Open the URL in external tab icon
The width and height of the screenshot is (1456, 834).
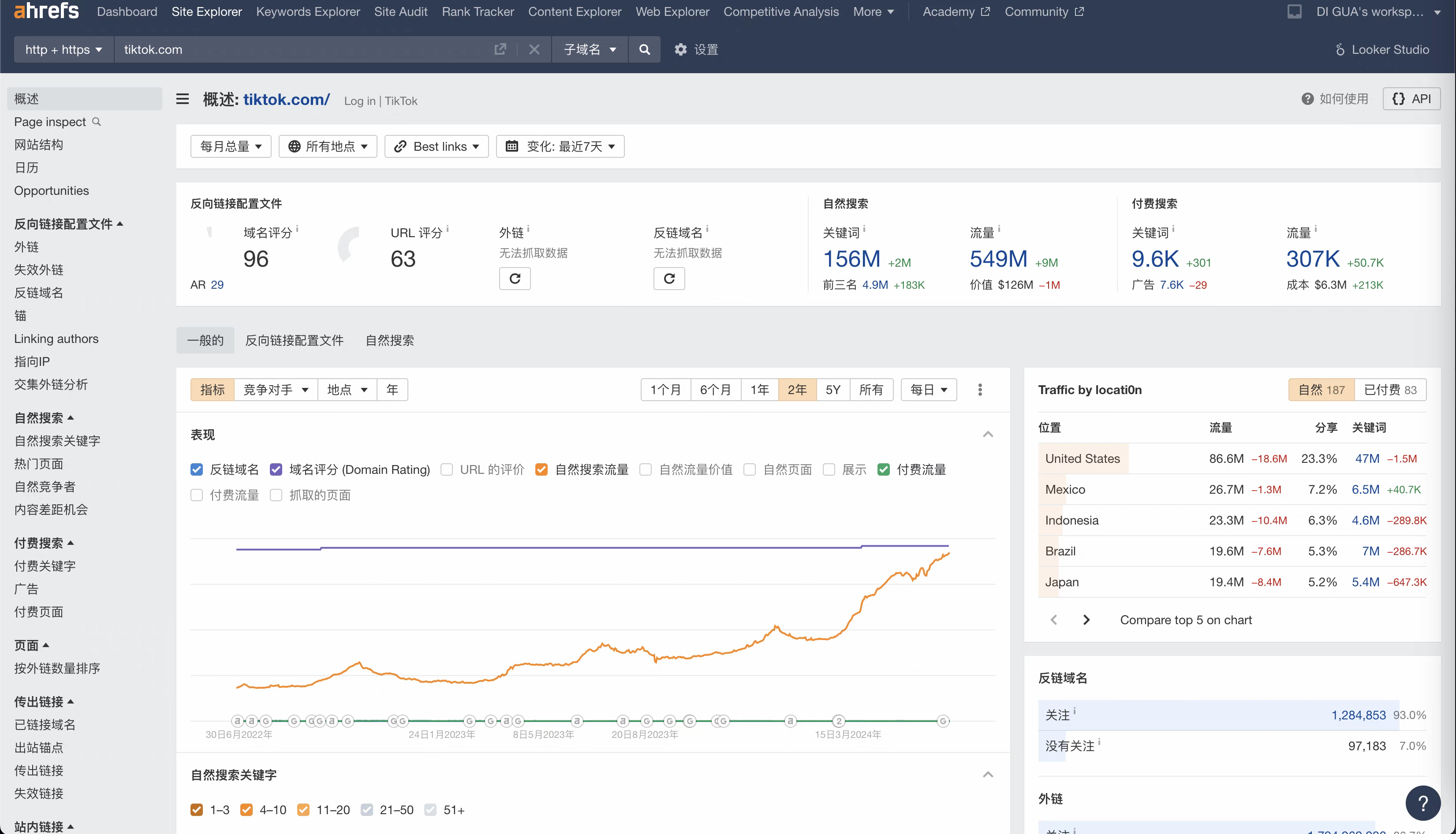point(500,49)
